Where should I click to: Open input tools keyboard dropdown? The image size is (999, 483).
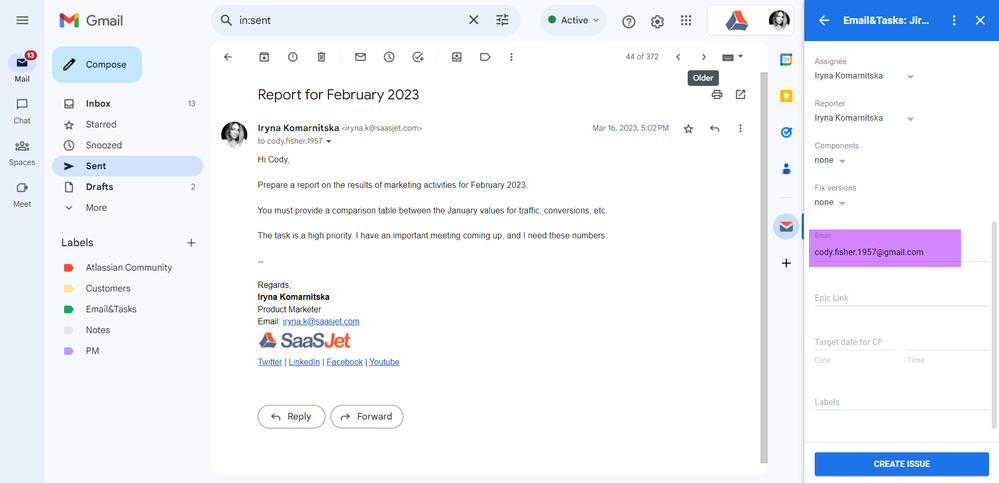coord(733,57)
